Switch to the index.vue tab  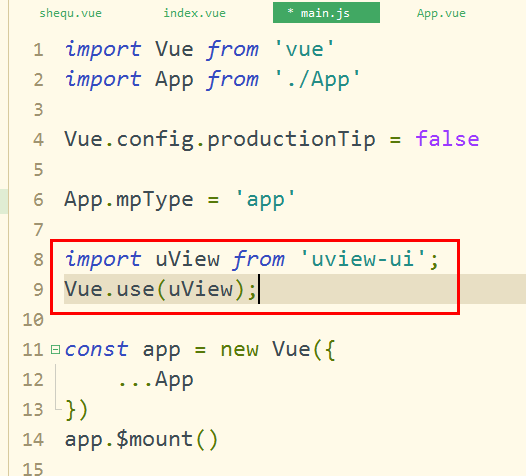click(194, 13)
